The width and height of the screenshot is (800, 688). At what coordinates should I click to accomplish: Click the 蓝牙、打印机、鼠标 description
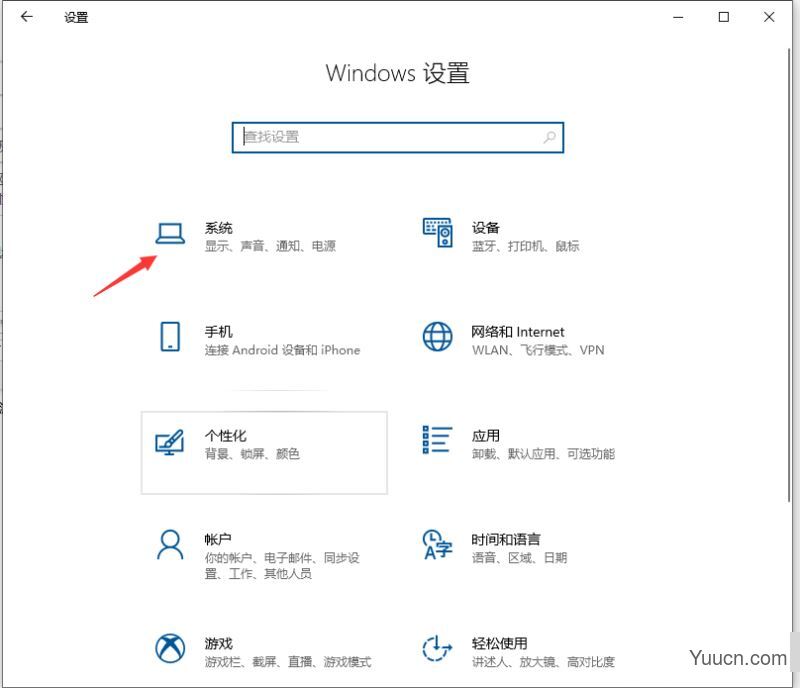click(x=525, y=246)
